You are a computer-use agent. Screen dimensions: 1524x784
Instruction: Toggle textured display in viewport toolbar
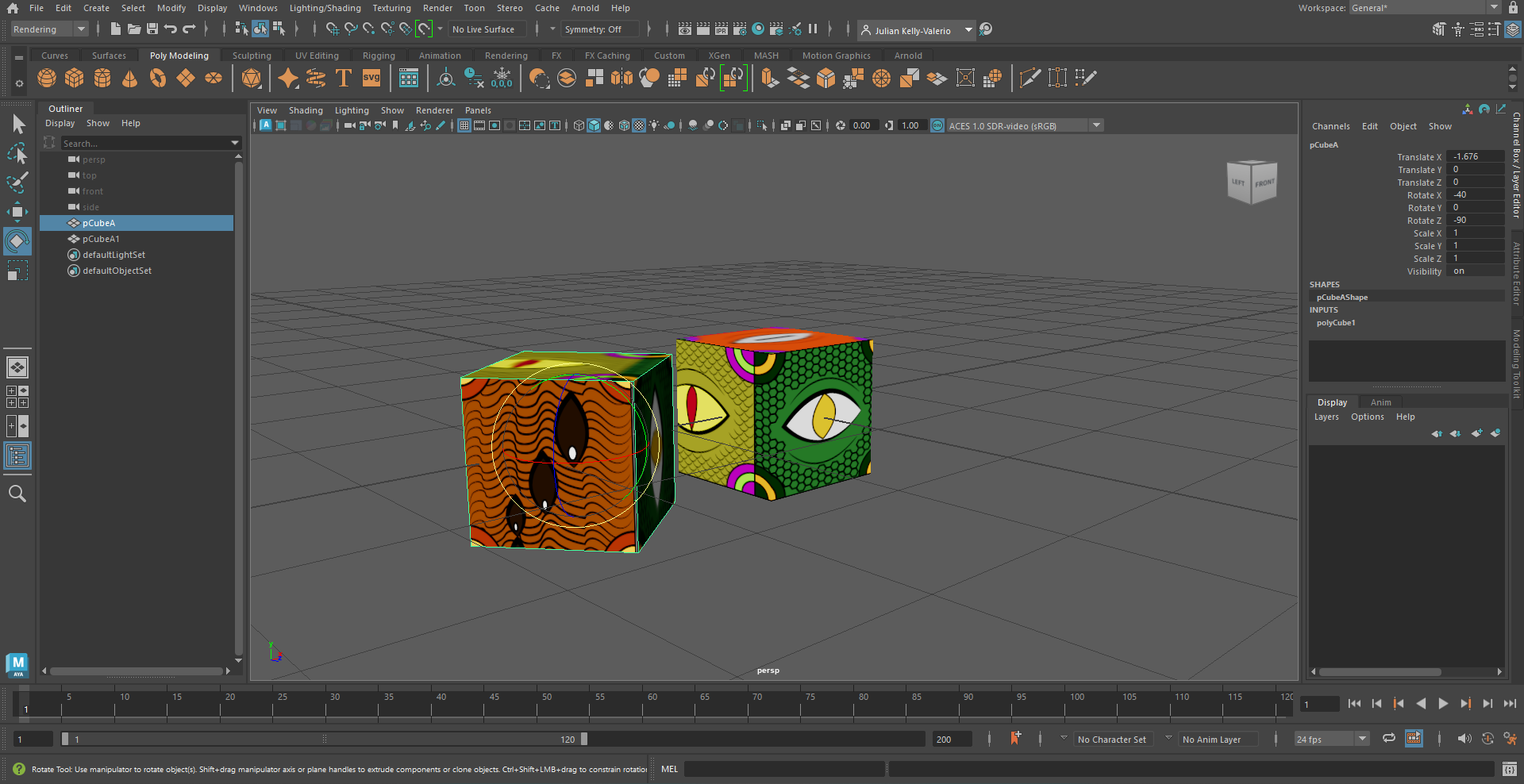coord(639,125)
